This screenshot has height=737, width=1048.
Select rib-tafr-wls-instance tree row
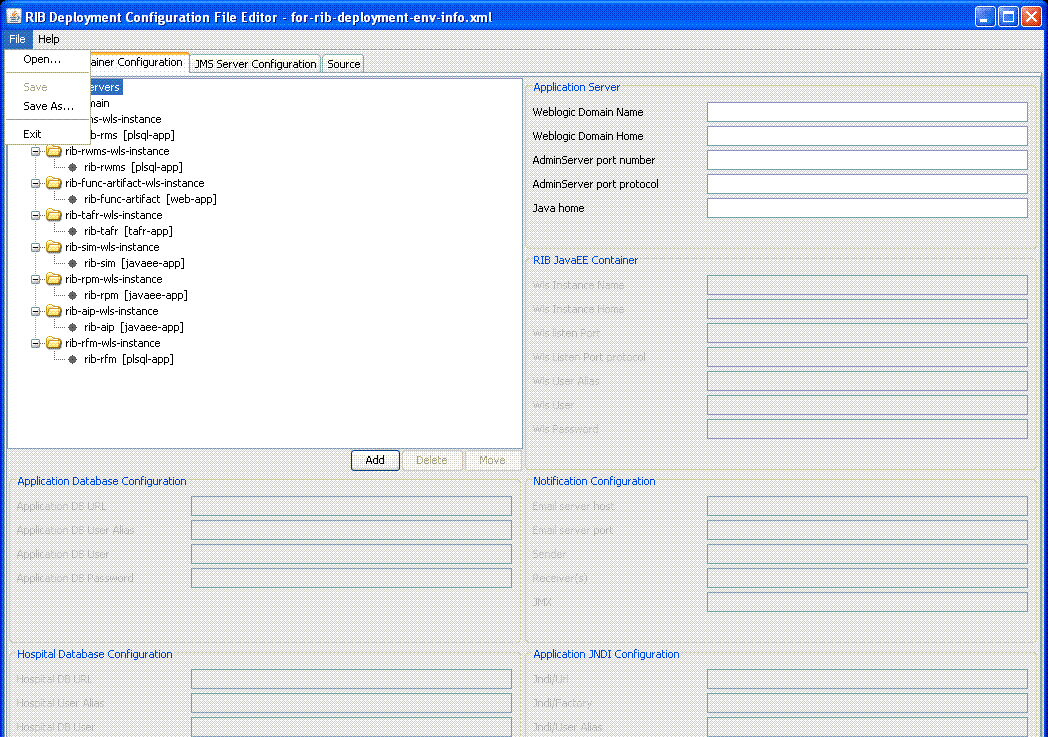click(x=114, y=216)
